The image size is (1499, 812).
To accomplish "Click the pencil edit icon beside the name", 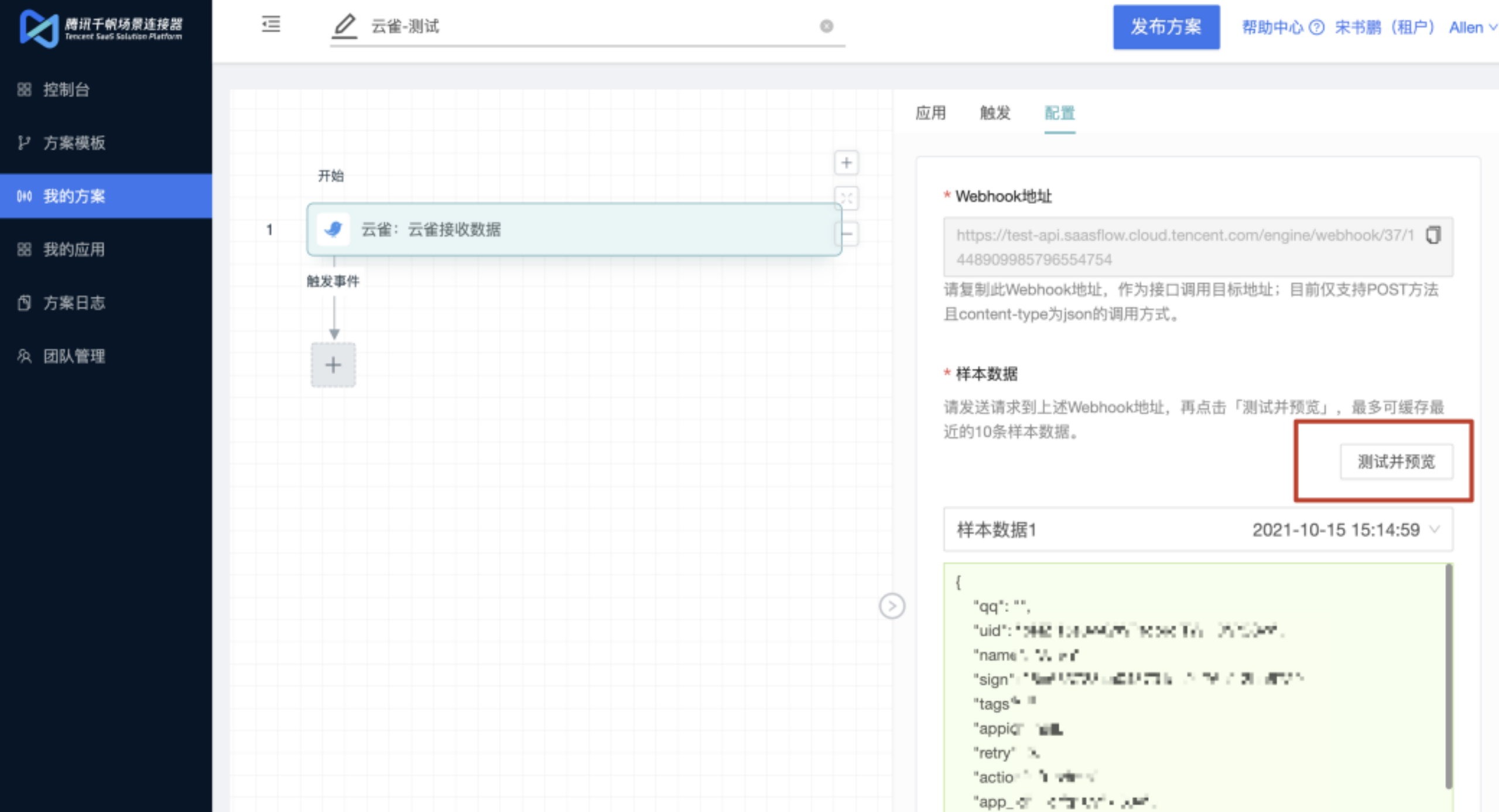I will pos(344,26).
